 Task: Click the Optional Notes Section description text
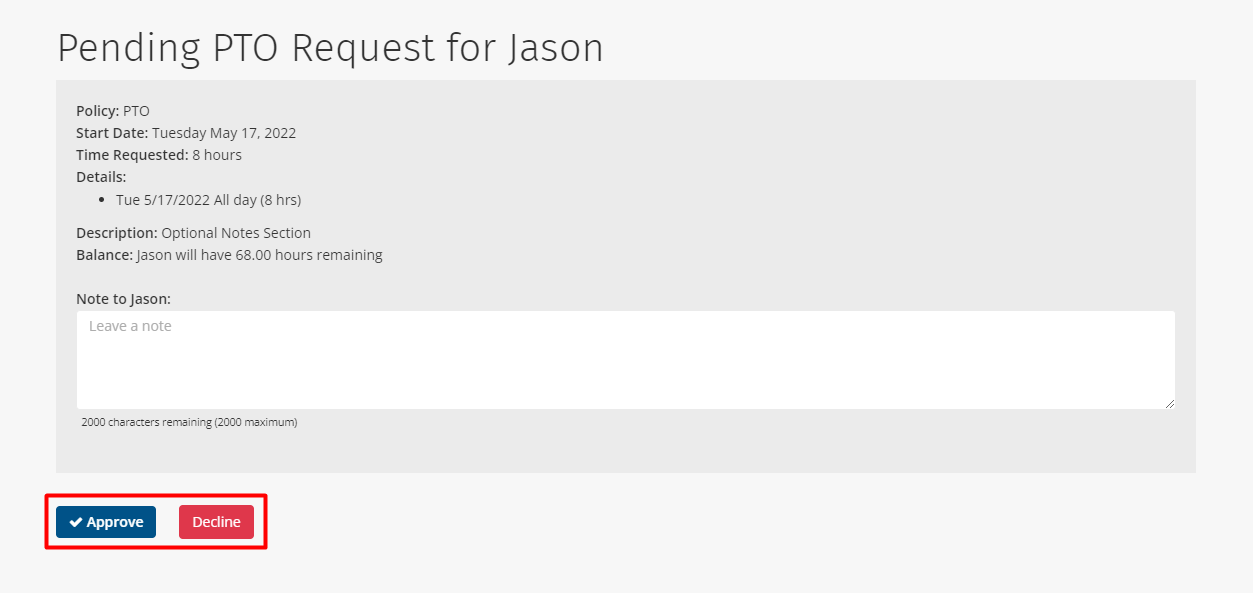pyautogui.click(x=236, y=233)
